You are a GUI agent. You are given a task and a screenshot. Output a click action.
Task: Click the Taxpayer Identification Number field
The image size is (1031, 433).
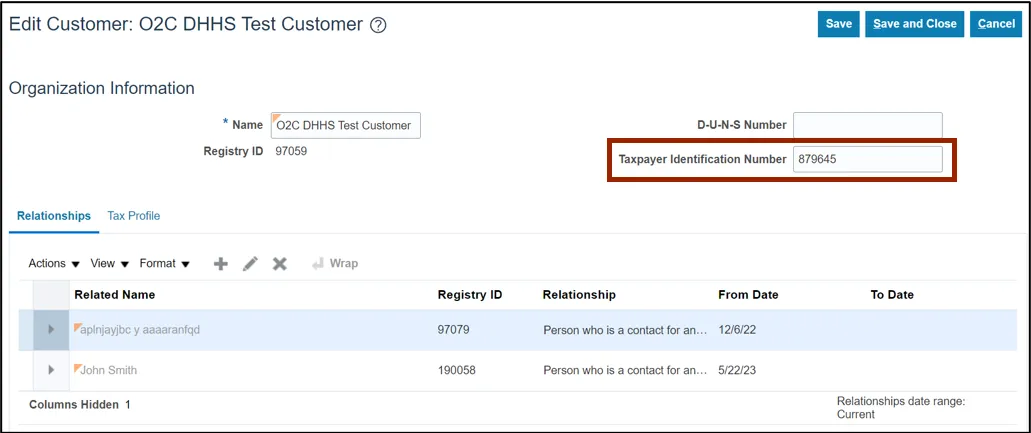click(866, 159)
